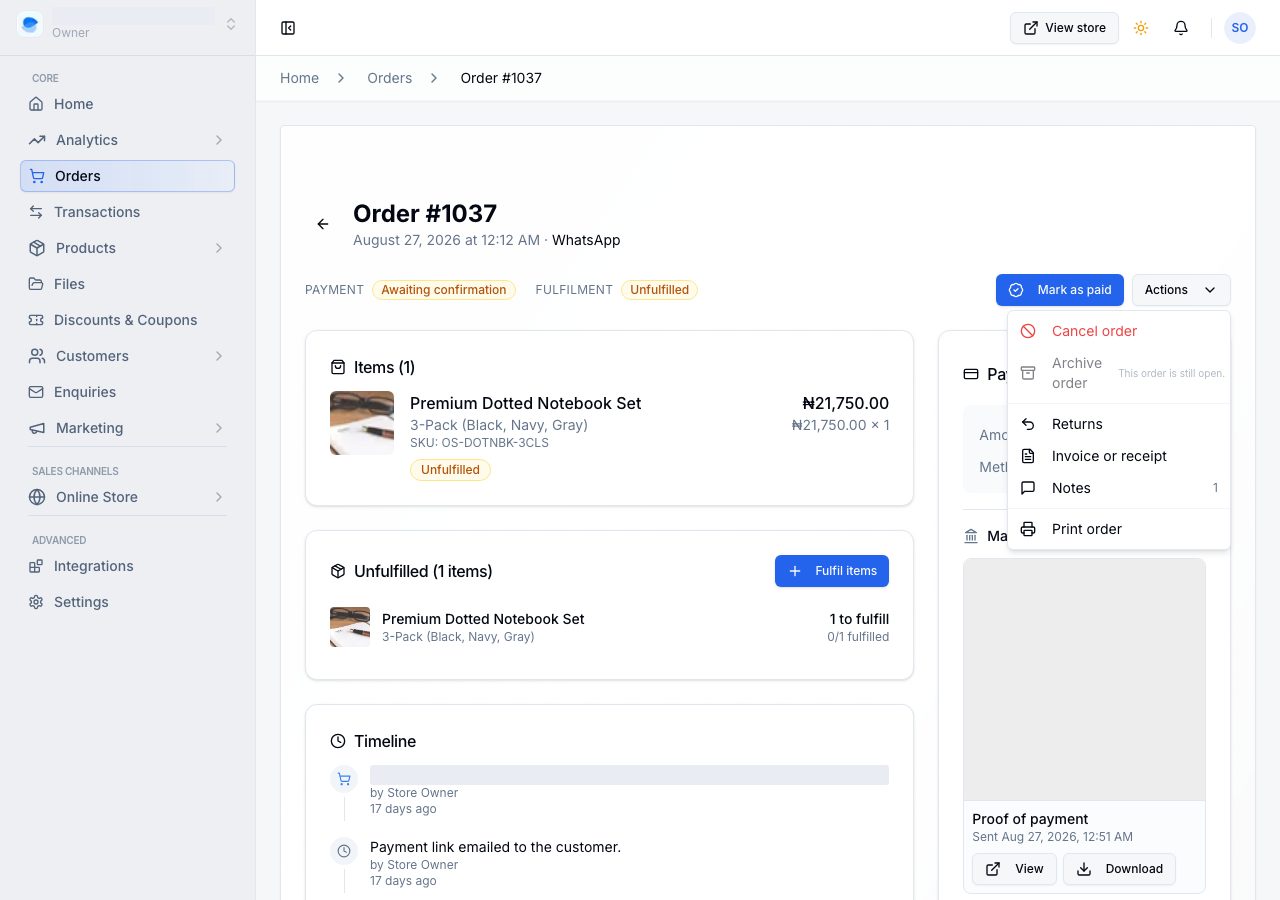This screenshot has height=900, width=1280.
Task: Expand the Marketing submenu chevron
Action: click(219, 428)
